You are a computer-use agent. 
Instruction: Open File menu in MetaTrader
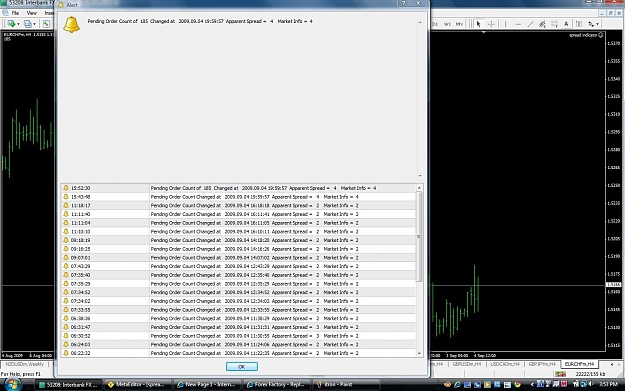(15, 13)
